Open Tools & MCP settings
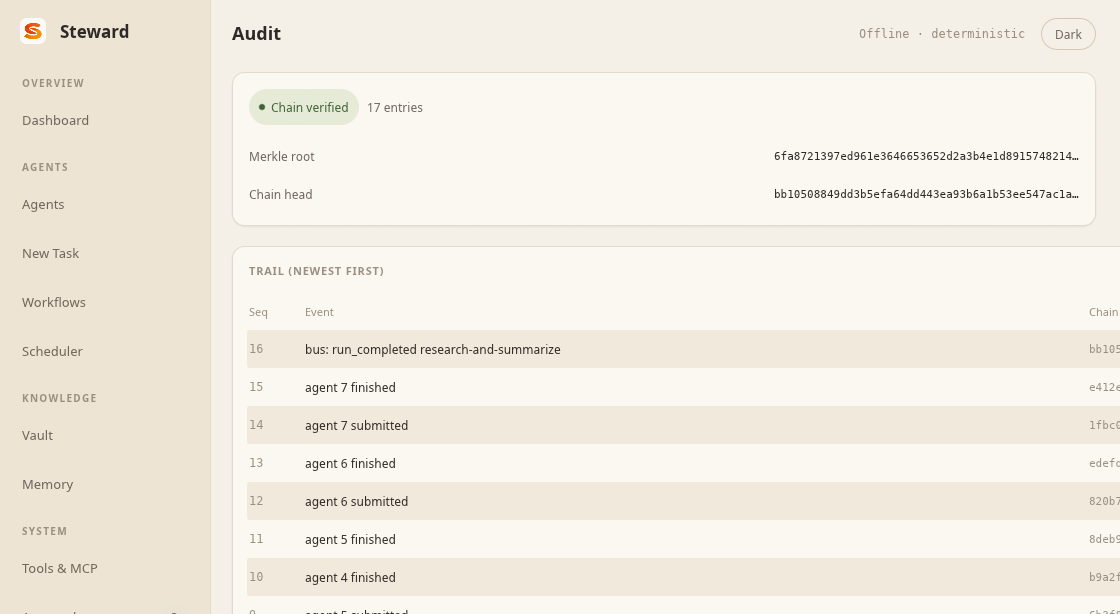Screen dimensions: 1120x614 [x=59, y=569]
